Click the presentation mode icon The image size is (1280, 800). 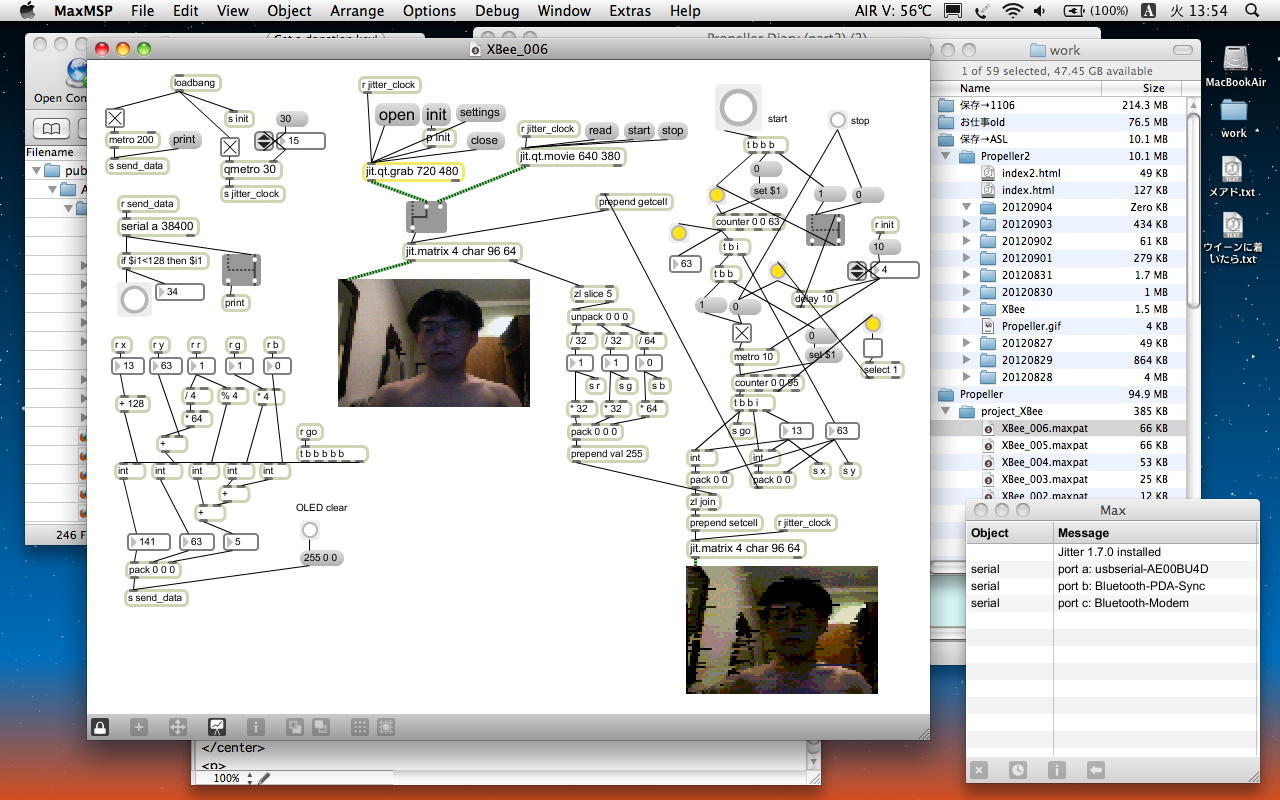click(216, 728)
